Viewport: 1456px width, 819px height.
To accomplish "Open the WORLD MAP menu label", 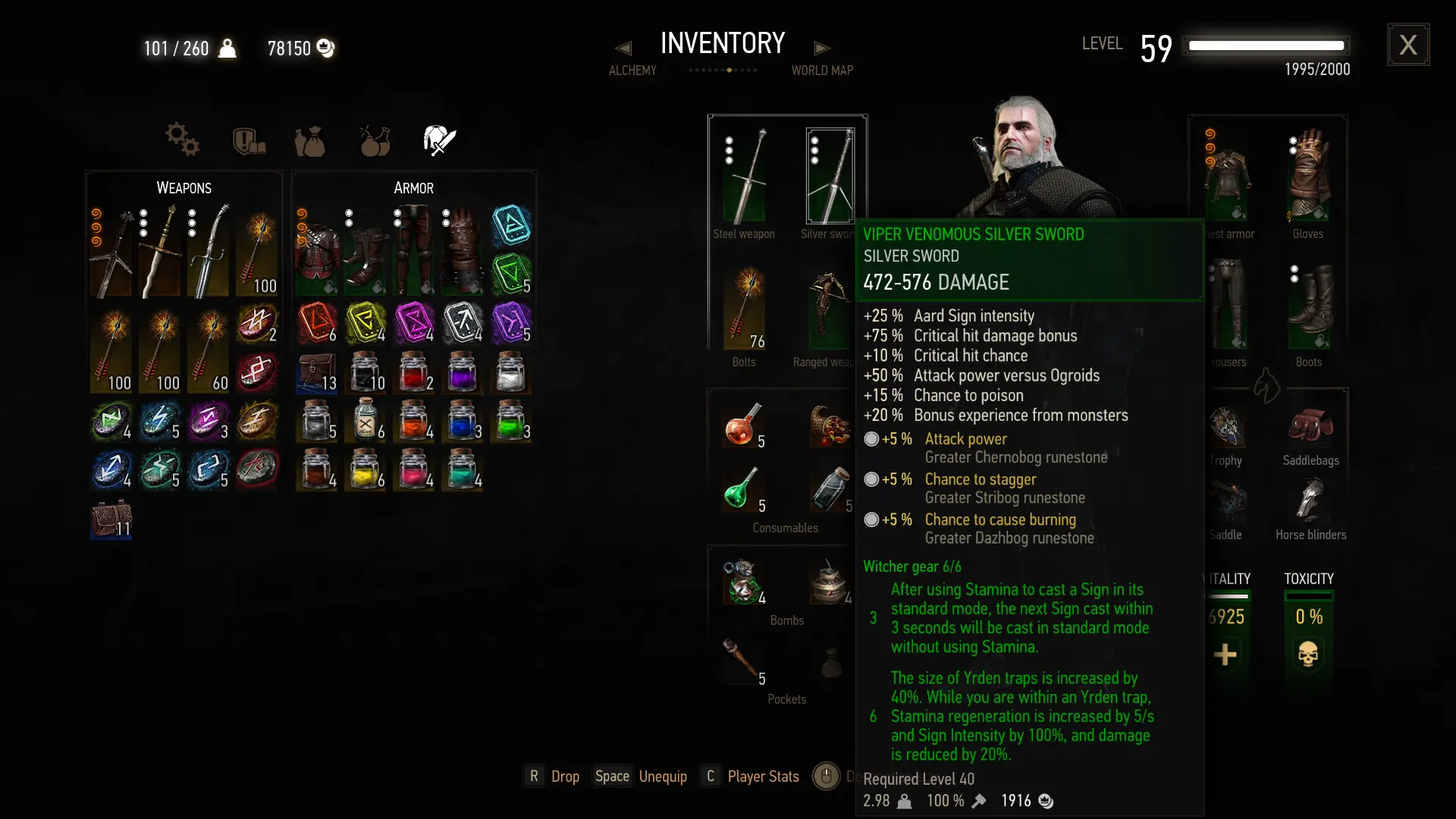I will click(822, 71).
